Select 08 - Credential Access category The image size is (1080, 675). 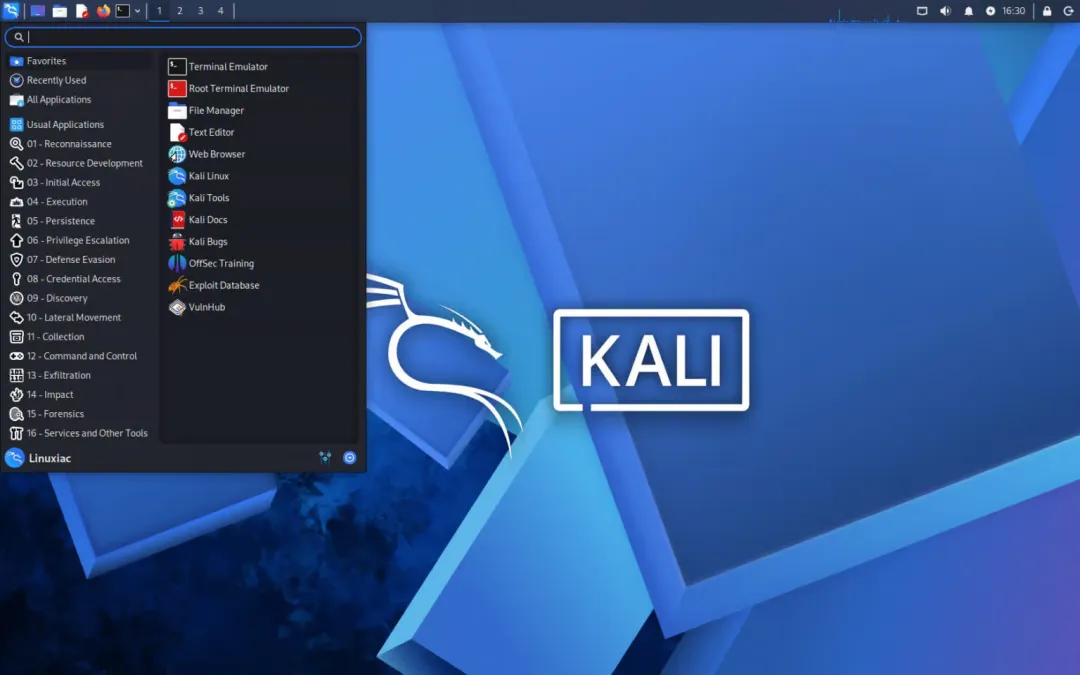80,279
